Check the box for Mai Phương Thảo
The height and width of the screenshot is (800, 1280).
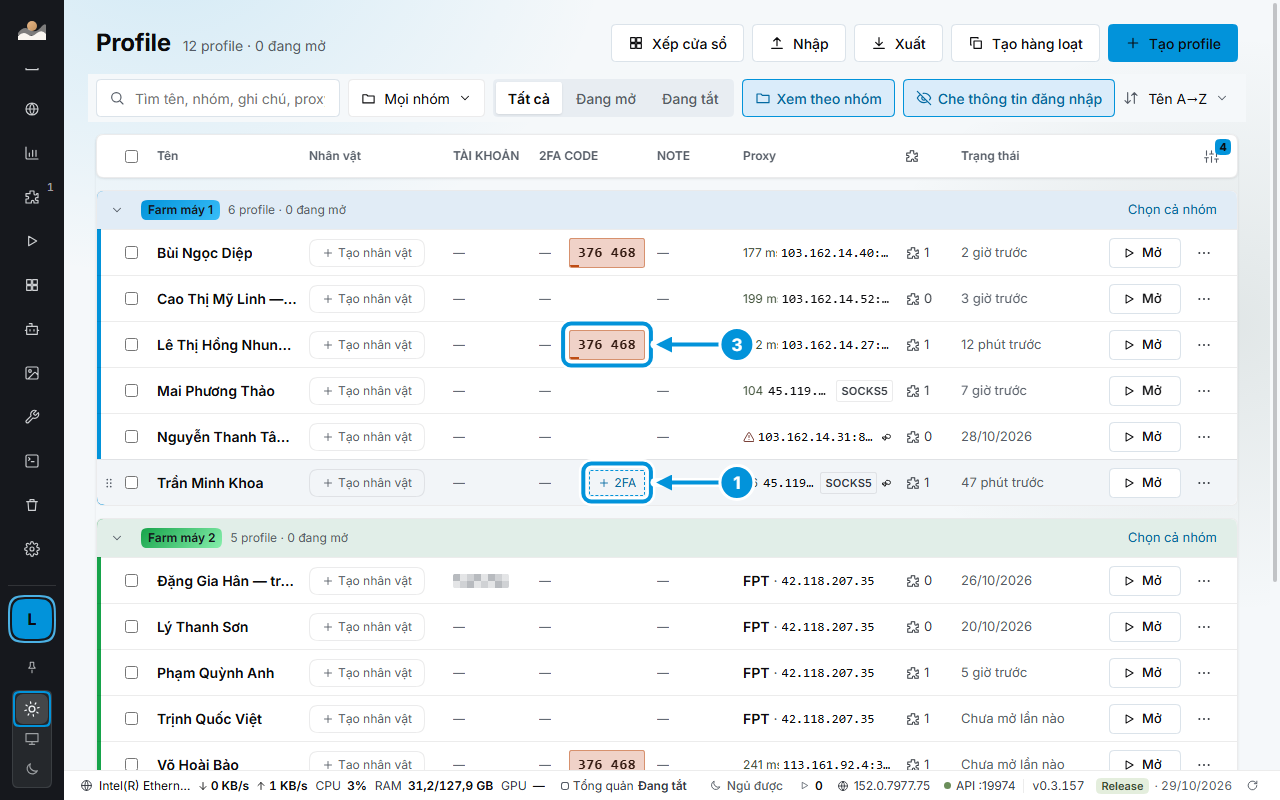(132, 391)
